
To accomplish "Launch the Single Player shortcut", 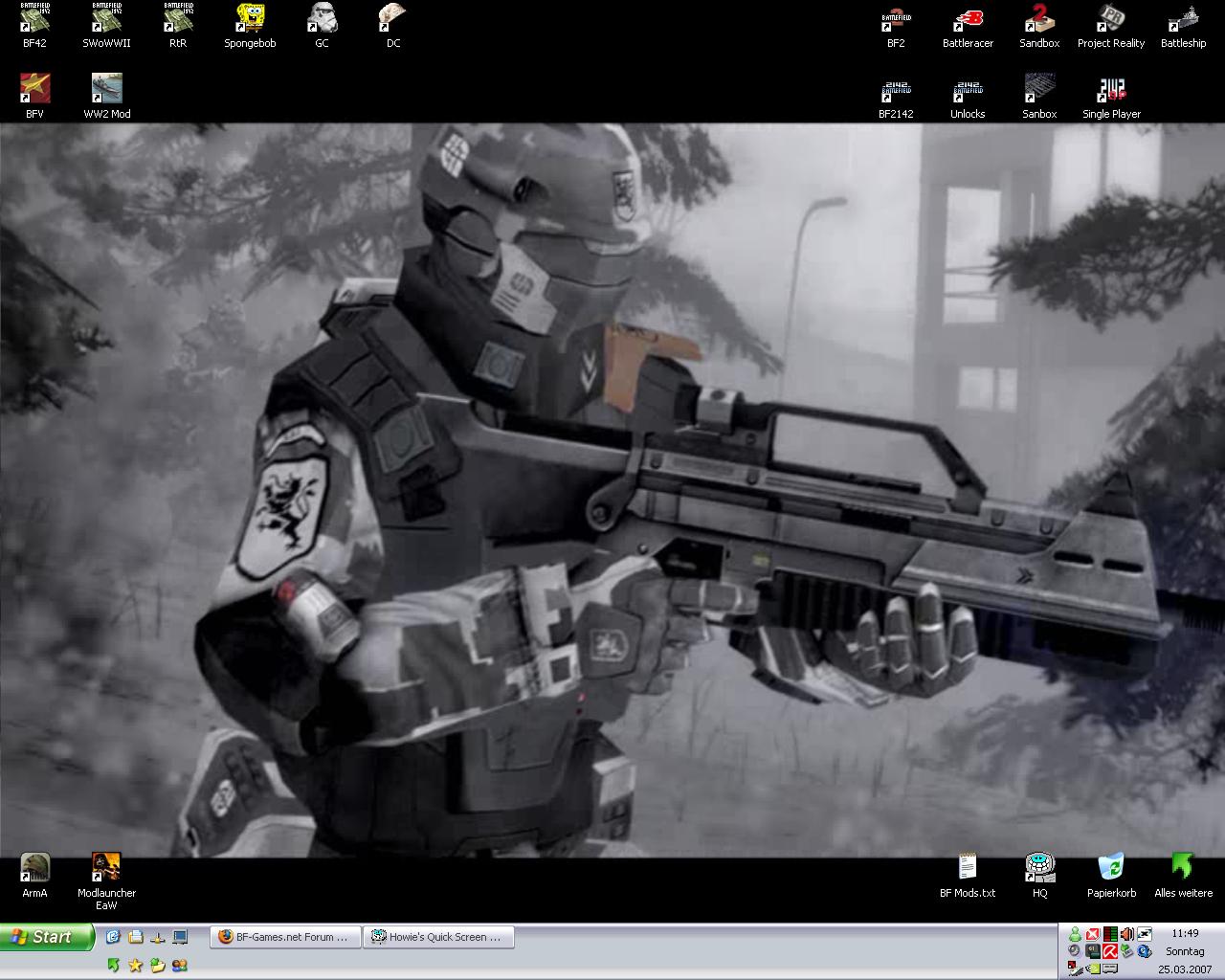I will point(1111,97).
